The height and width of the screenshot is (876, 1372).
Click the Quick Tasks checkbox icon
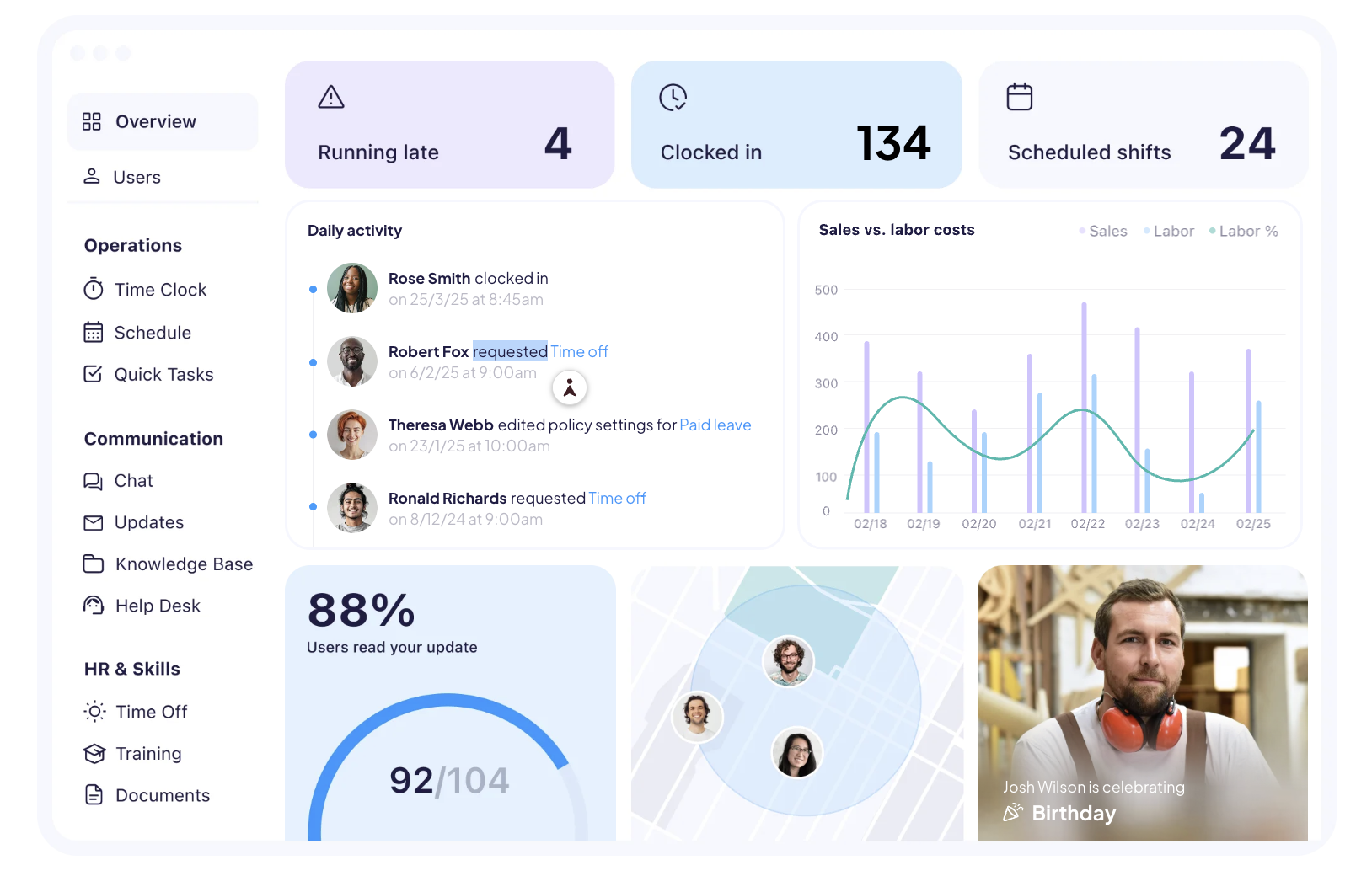94,374
